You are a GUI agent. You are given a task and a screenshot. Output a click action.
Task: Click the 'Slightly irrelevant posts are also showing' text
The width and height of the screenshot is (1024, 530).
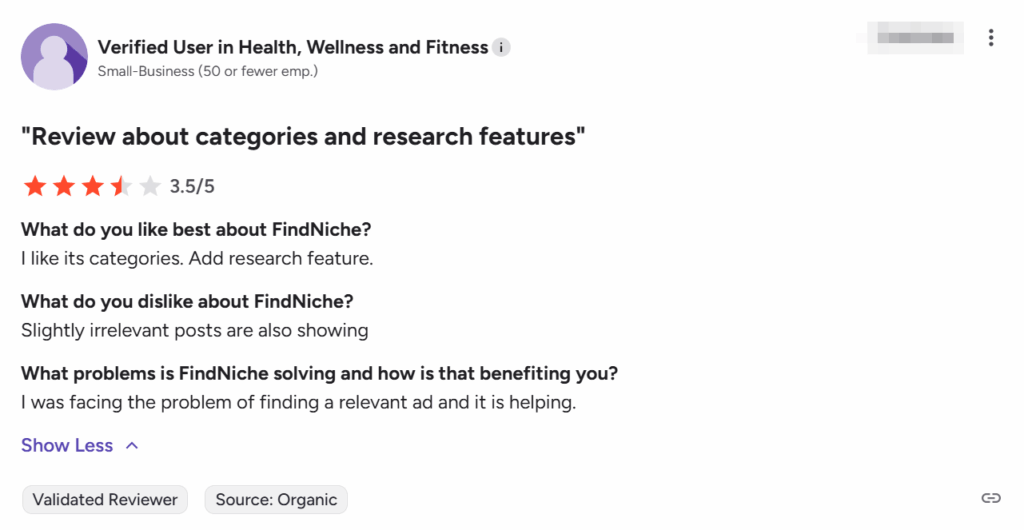pos(195,330)
